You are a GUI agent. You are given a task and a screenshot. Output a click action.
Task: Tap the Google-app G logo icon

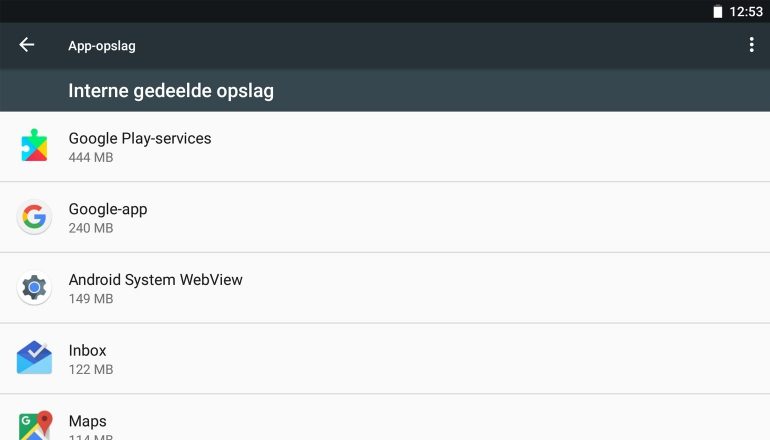(34, 217)
